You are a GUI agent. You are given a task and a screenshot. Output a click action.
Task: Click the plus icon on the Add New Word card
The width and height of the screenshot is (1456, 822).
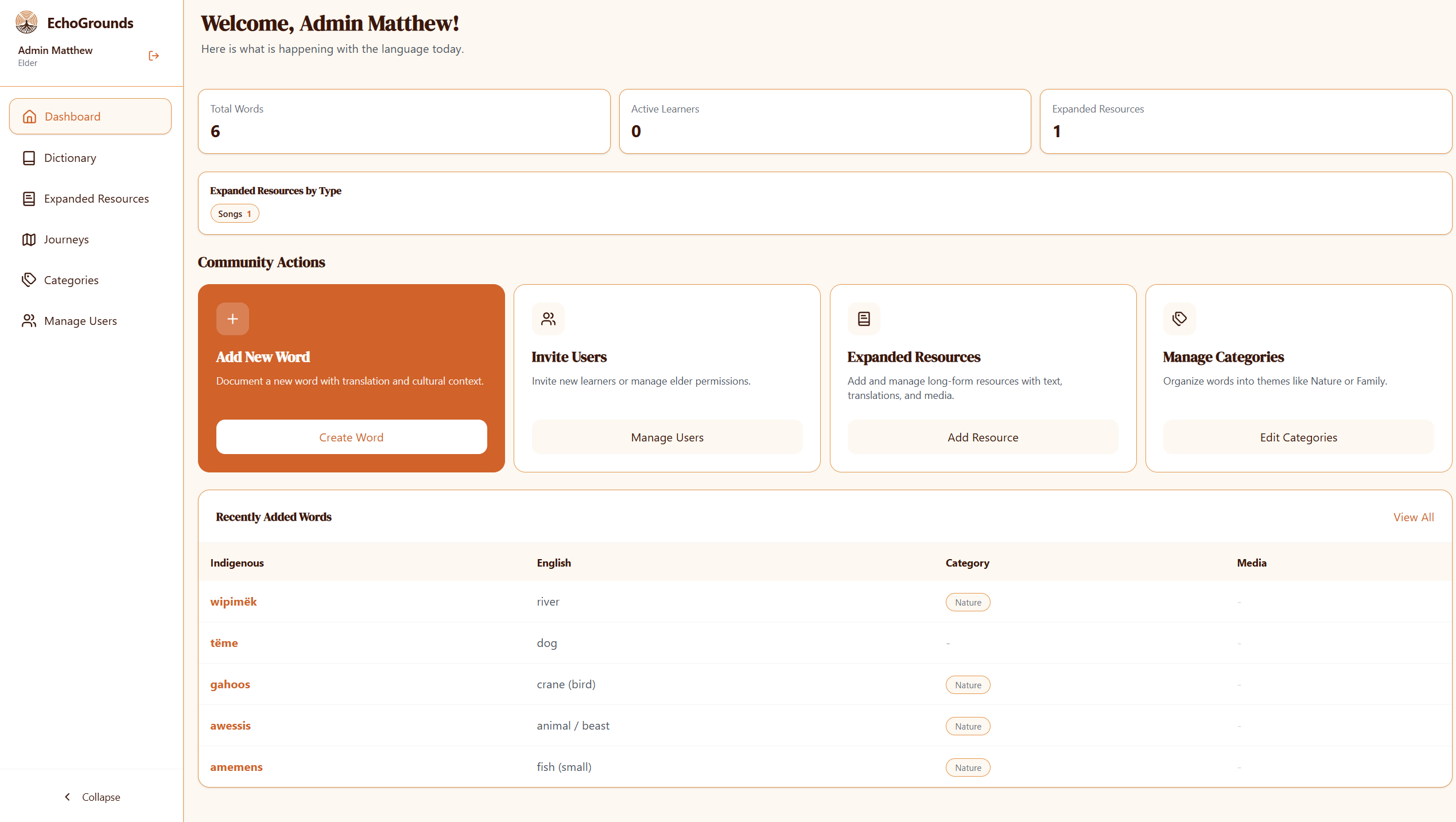232,319
